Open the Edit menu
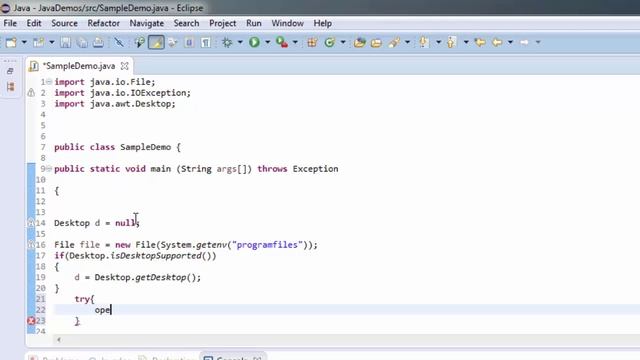The height and width of the screenshot is (360, 640). point(34,23)
